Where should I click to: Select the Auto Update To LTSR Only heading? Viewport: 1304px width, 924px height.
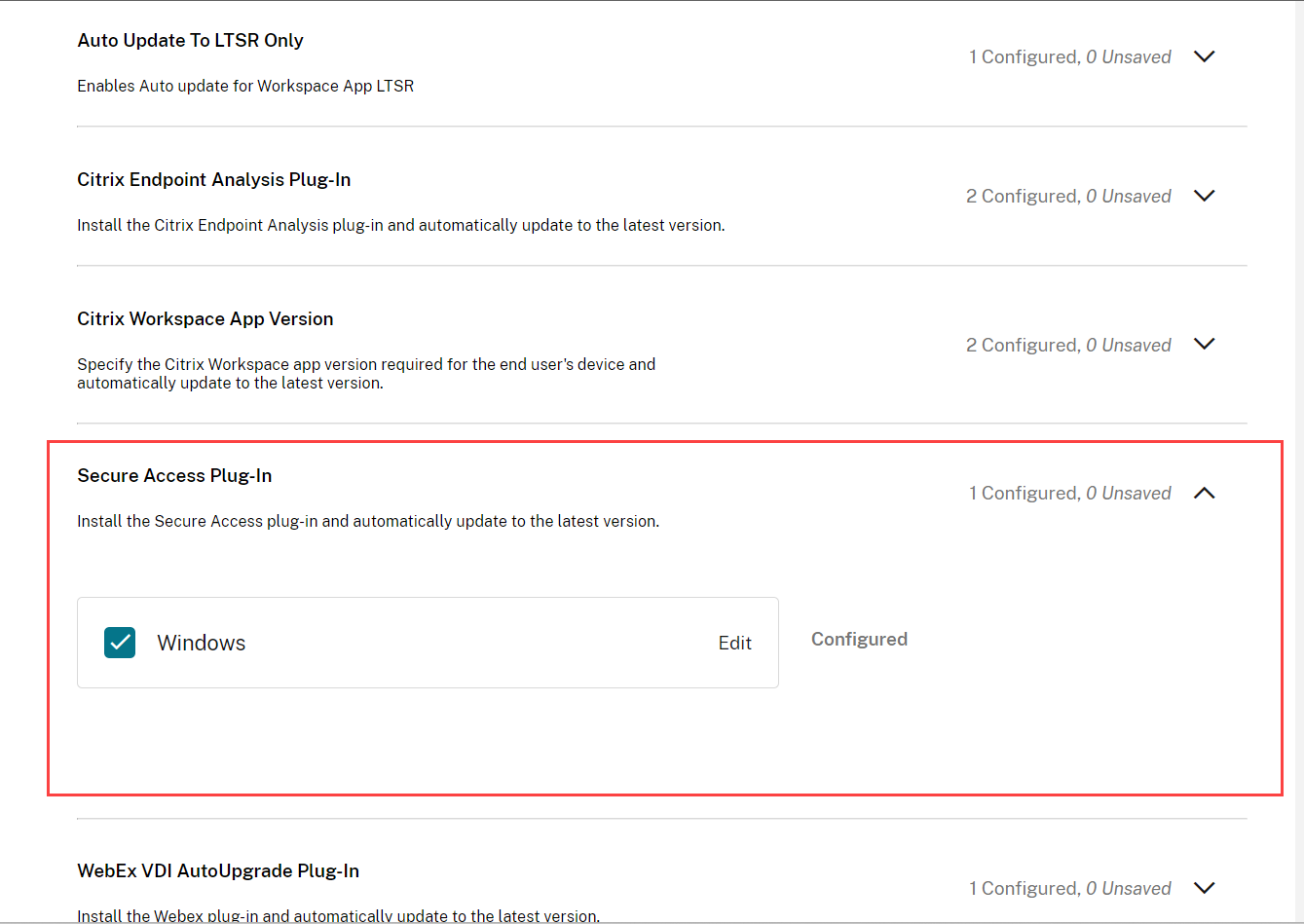pos(191,41)
